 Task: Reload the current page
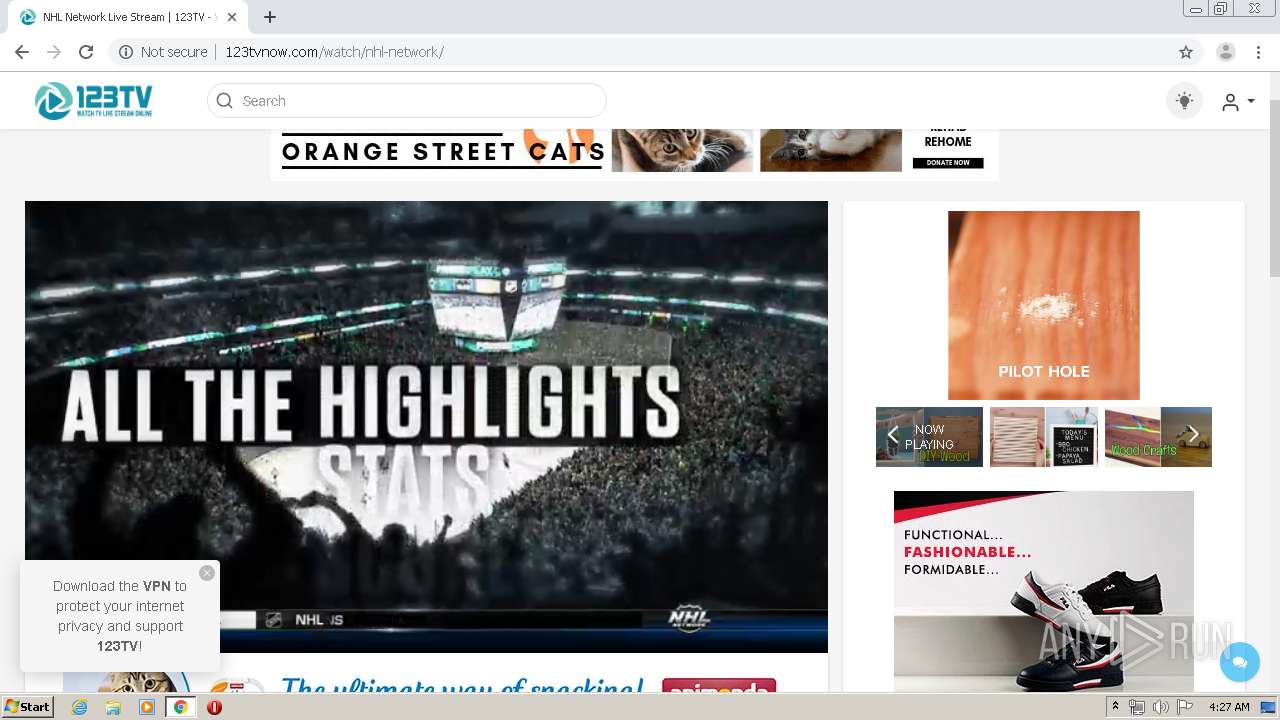tap(86, 52)
